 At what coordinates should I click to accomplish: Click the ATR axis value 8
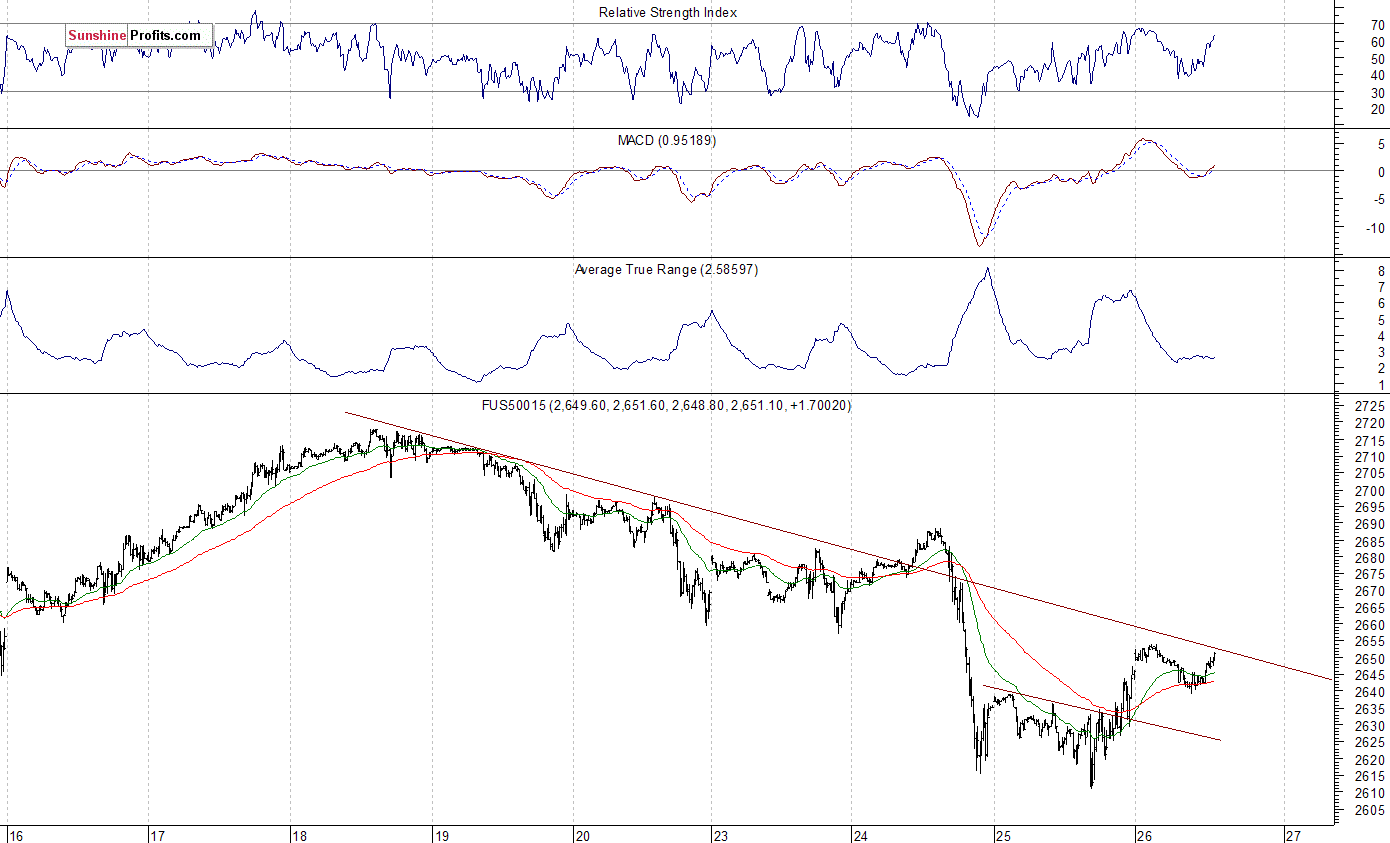(x=1381, y=270)
